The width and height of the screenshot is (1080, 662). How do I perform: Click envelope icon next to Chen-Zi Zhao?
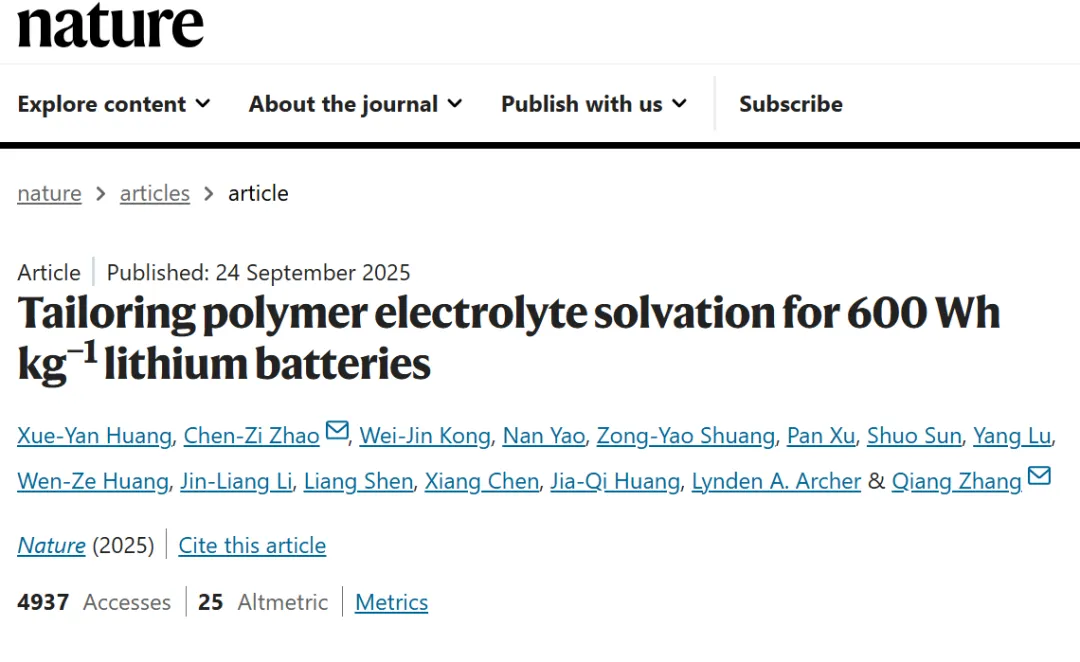(x=337, y=431)
